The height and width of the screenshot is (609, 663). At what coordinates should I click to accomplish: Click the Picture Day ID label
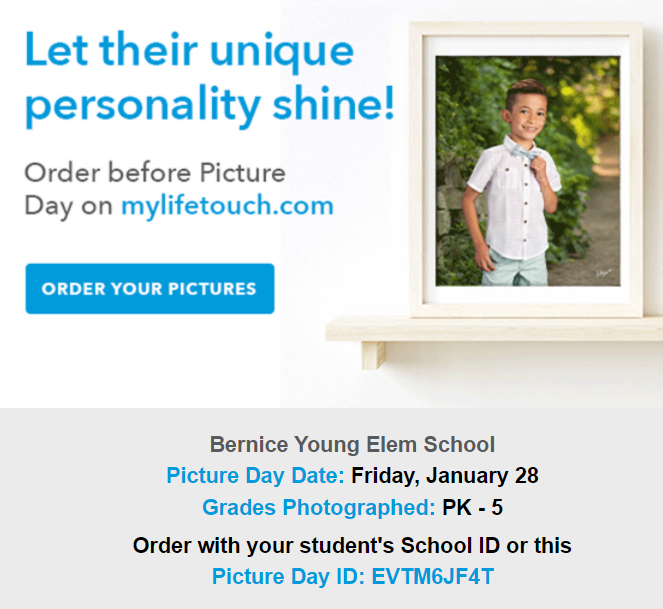point(288,576)
